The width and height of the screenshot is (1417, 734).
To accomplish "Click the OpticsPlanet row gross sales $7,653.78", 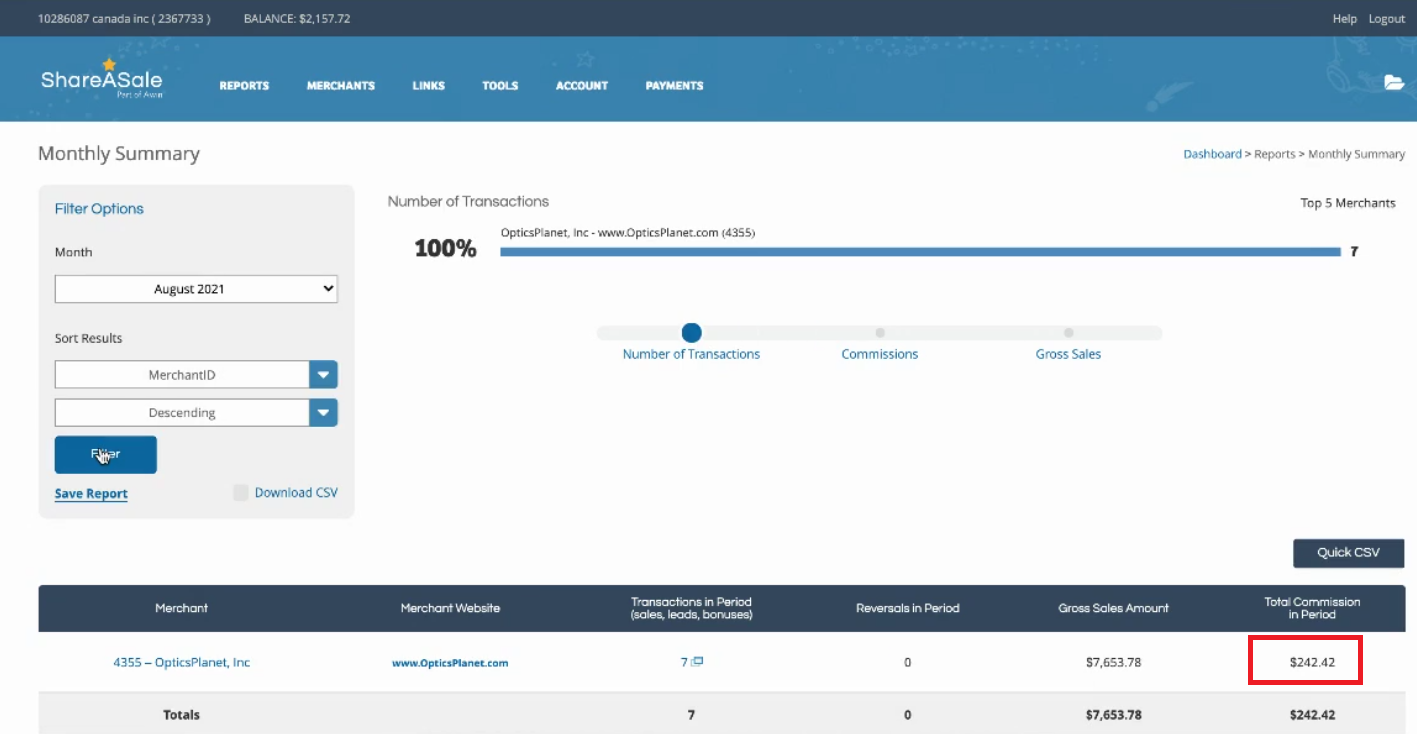I will click(1113, 662).
